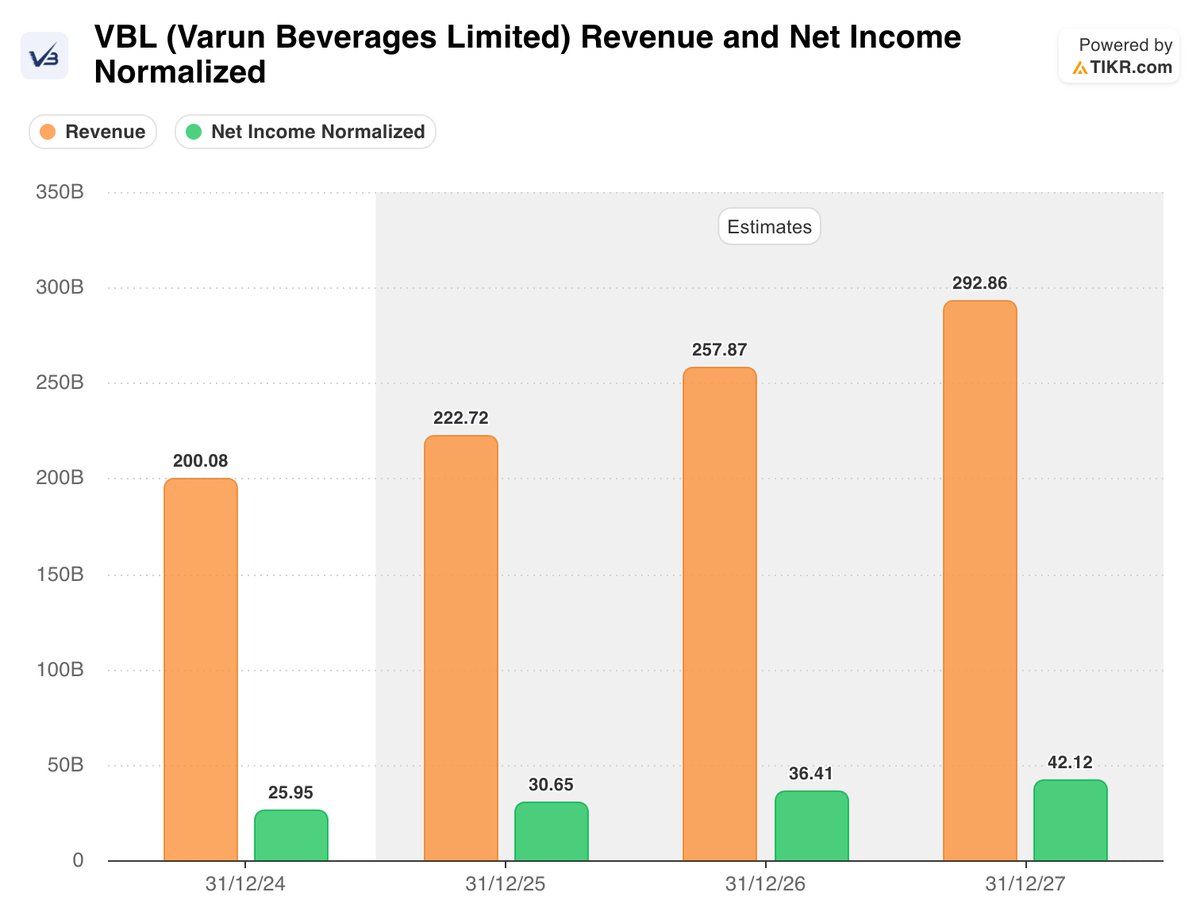Click the 2025 Net Income bar
This screenshot has width=1200, height=923.
(x=549, y=830)
